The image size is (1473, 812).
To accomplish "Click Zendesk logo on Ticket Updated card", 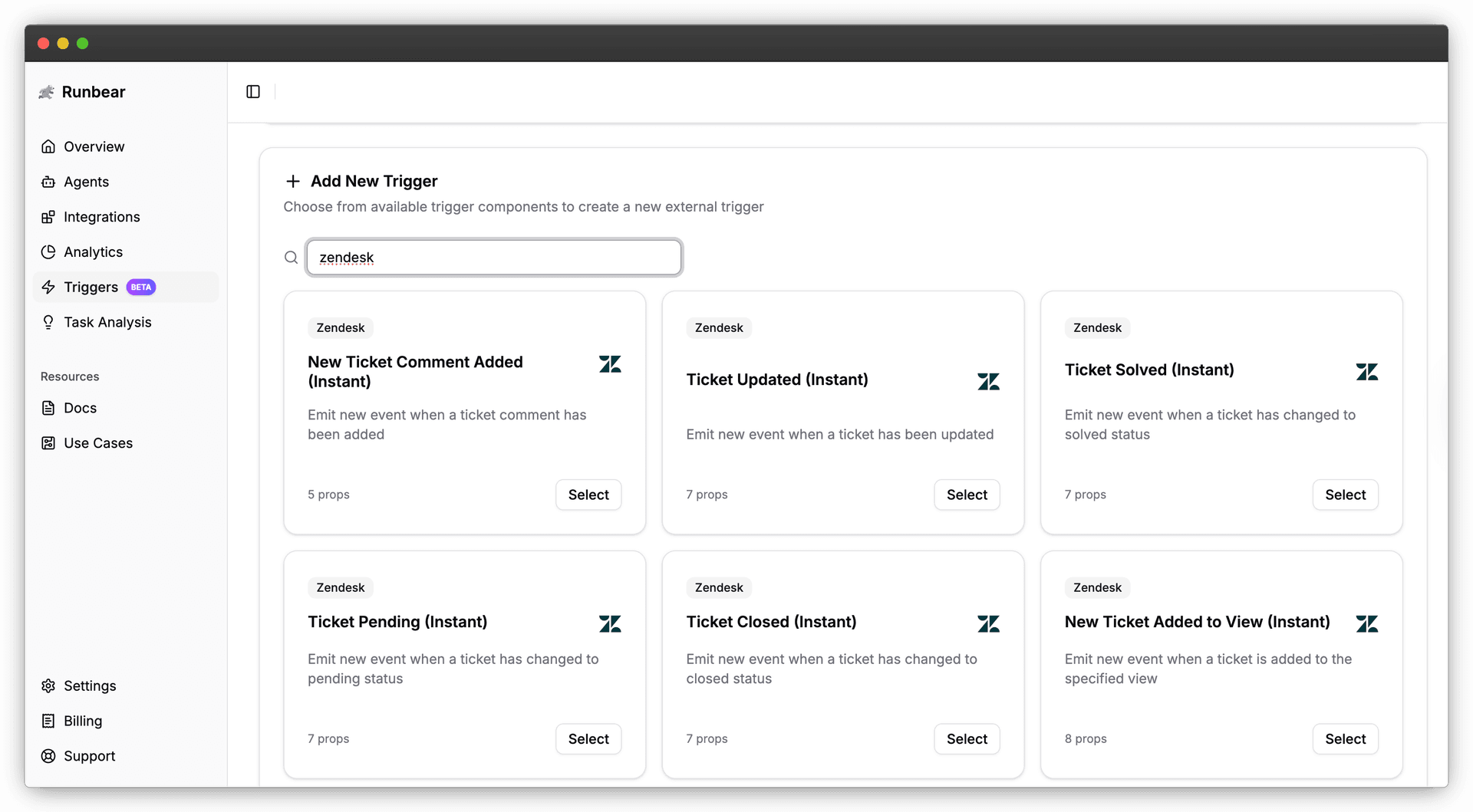I will (988, 381).
